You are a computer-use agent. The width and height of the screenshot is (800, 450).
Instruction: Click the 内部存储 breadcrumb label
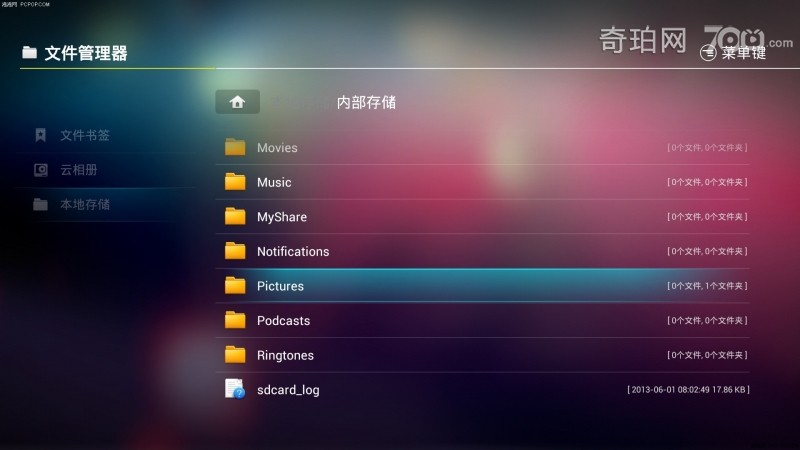point(366,103)
